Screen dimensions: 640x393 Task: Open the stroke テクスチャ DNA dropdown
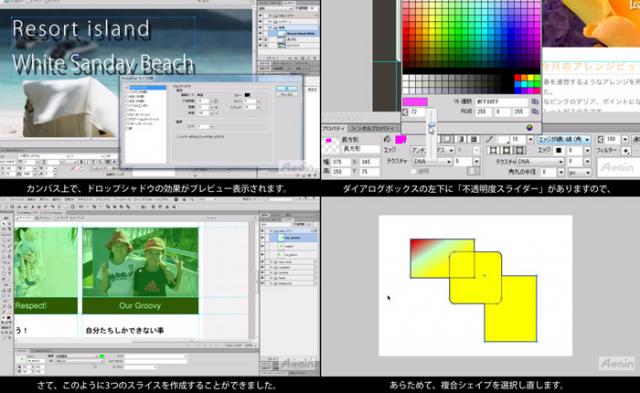540,162
